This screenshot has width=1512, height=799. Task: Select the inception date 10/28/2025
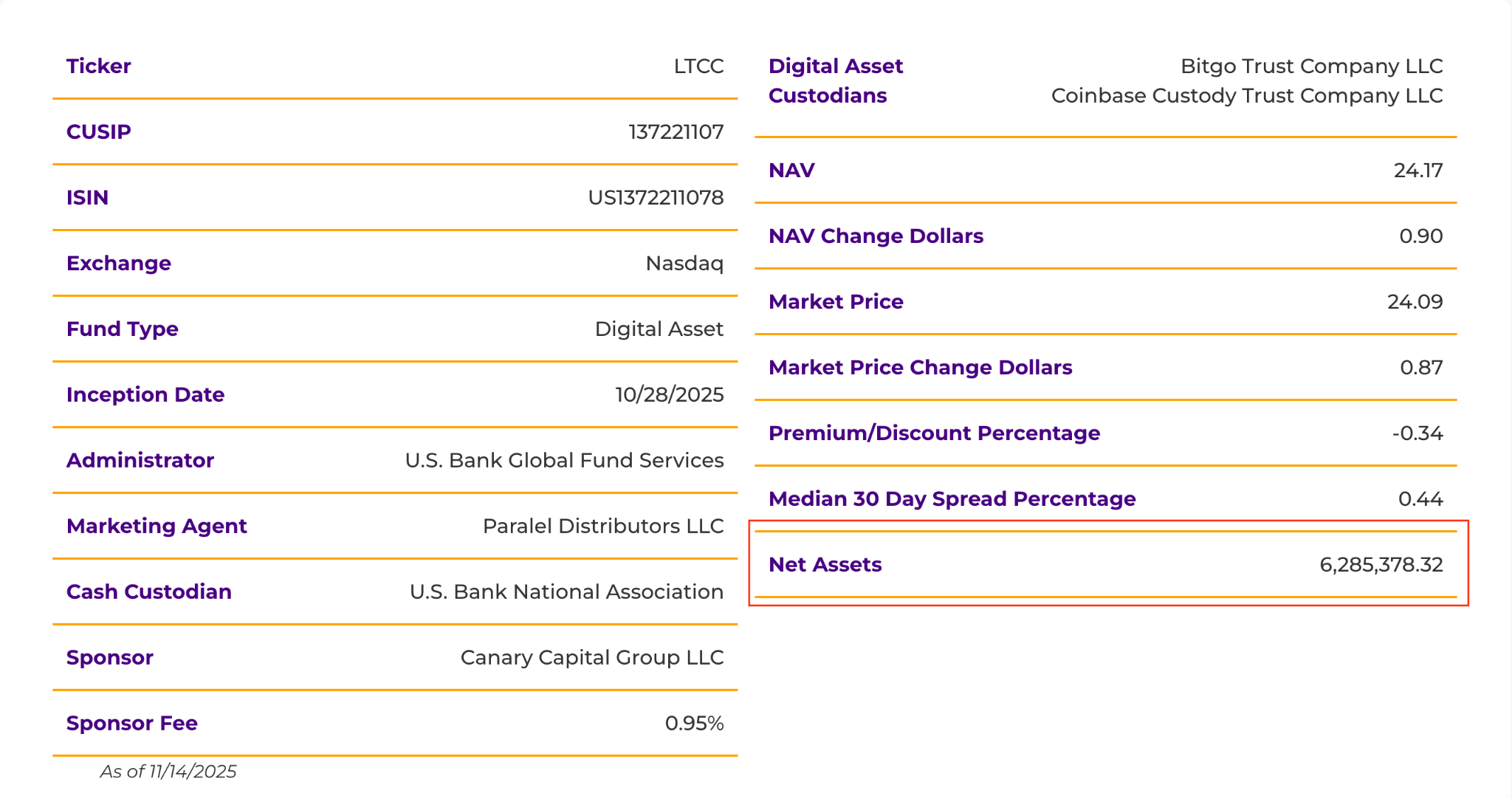click(669, 395)
